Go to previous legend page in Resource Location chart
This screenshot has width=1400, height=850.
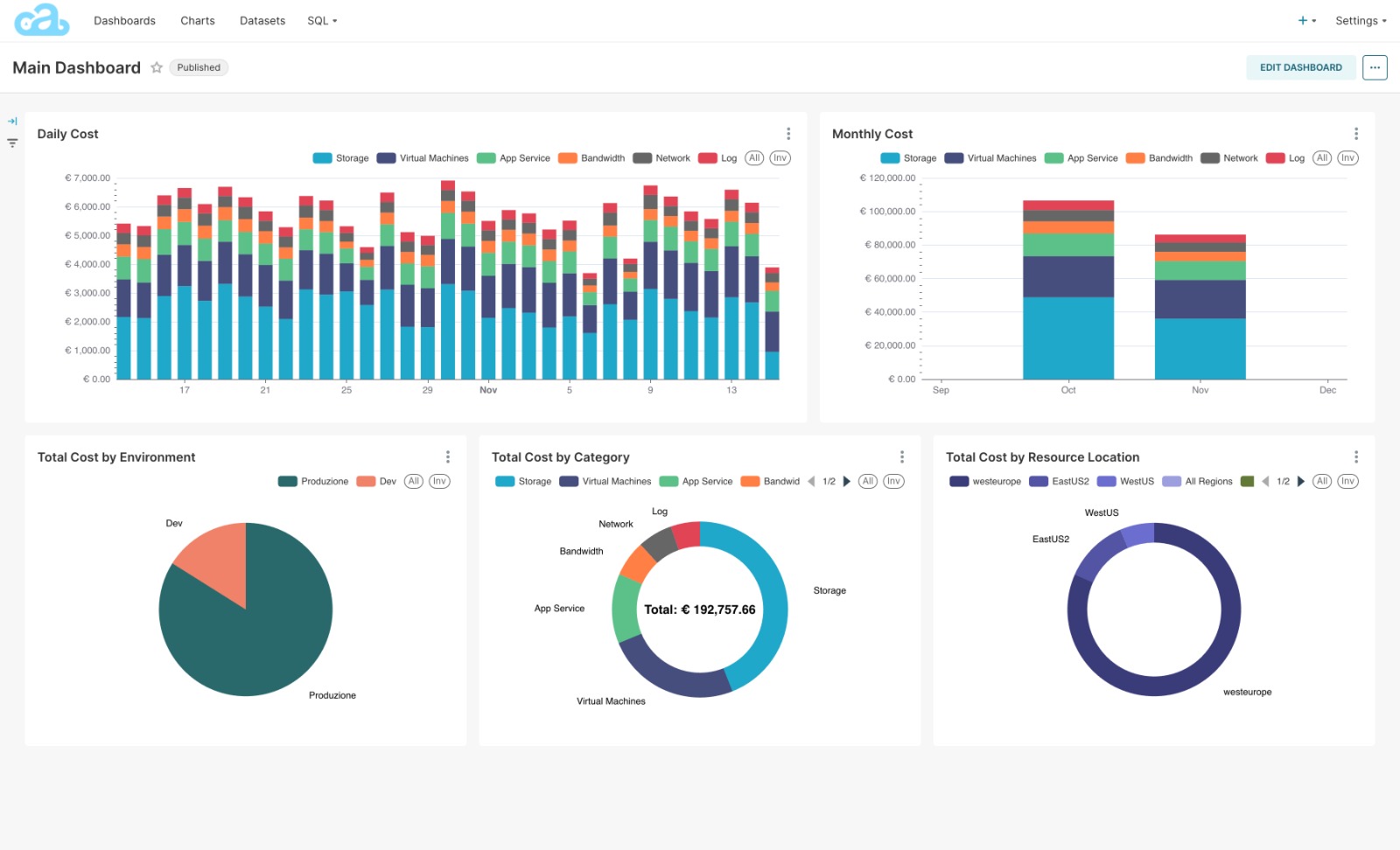(x=1265, y=482)
